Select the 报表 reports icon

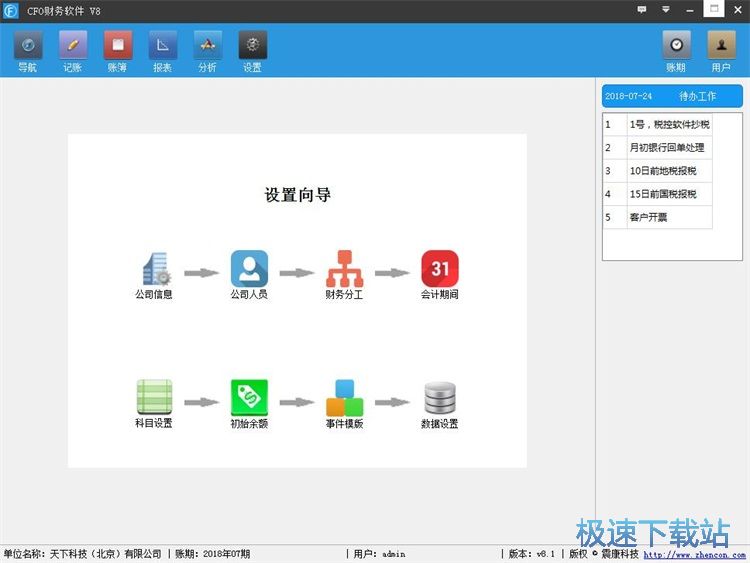tap(163, 51)
